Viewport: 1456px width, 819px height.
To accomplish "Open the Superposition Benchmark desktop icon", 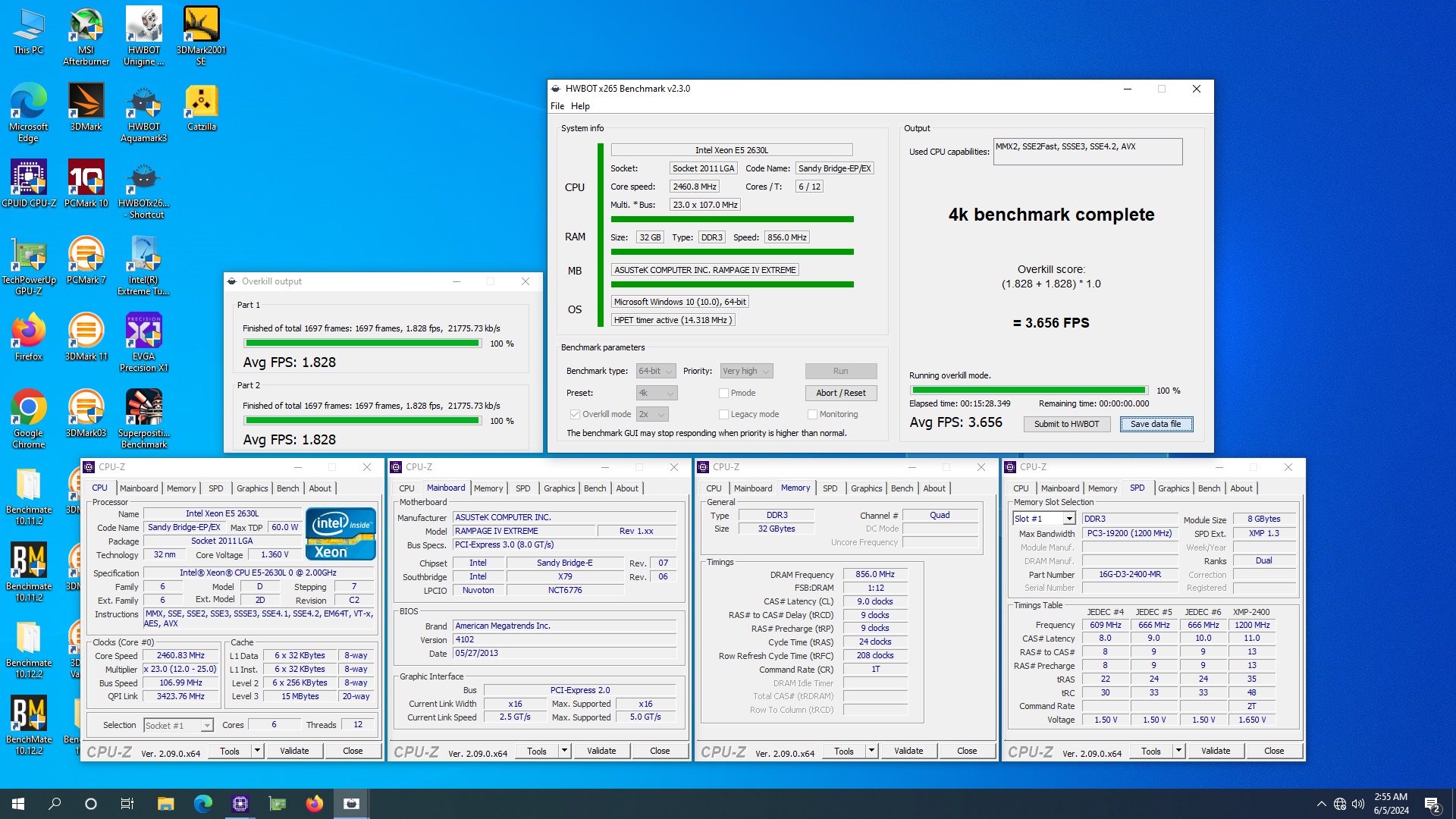I will point(143,419).
